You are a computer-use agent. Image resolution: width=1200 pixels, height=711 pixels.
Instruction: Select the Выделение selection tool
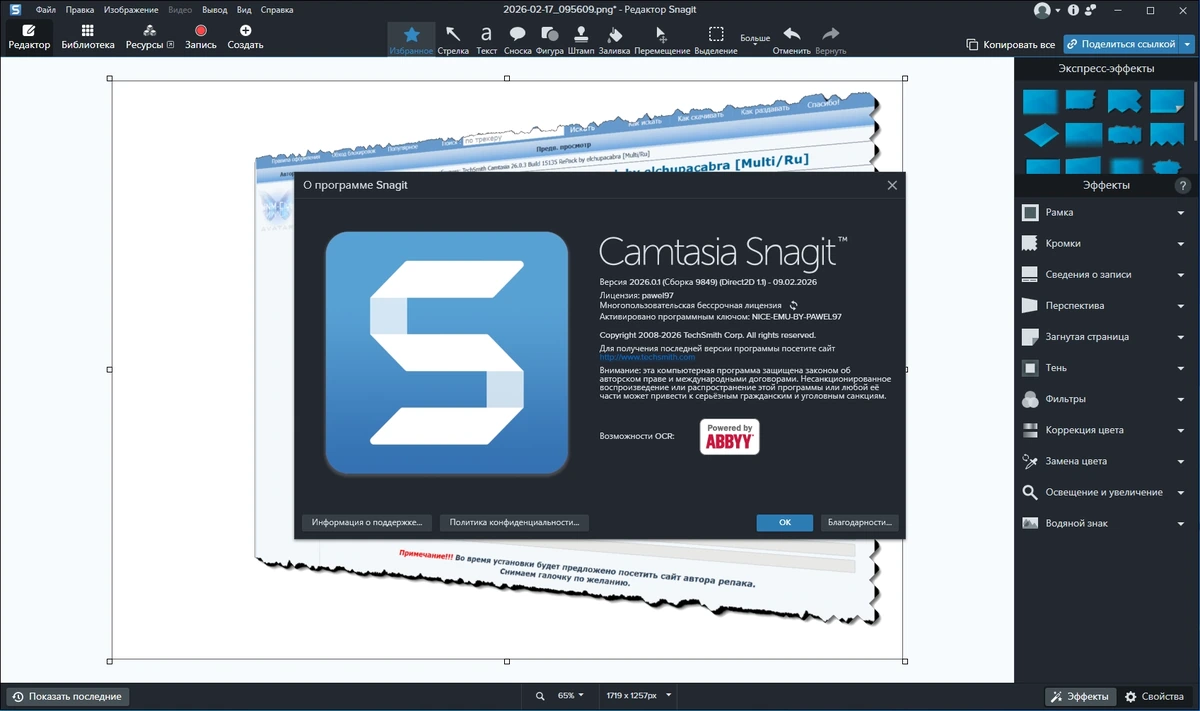716,39
